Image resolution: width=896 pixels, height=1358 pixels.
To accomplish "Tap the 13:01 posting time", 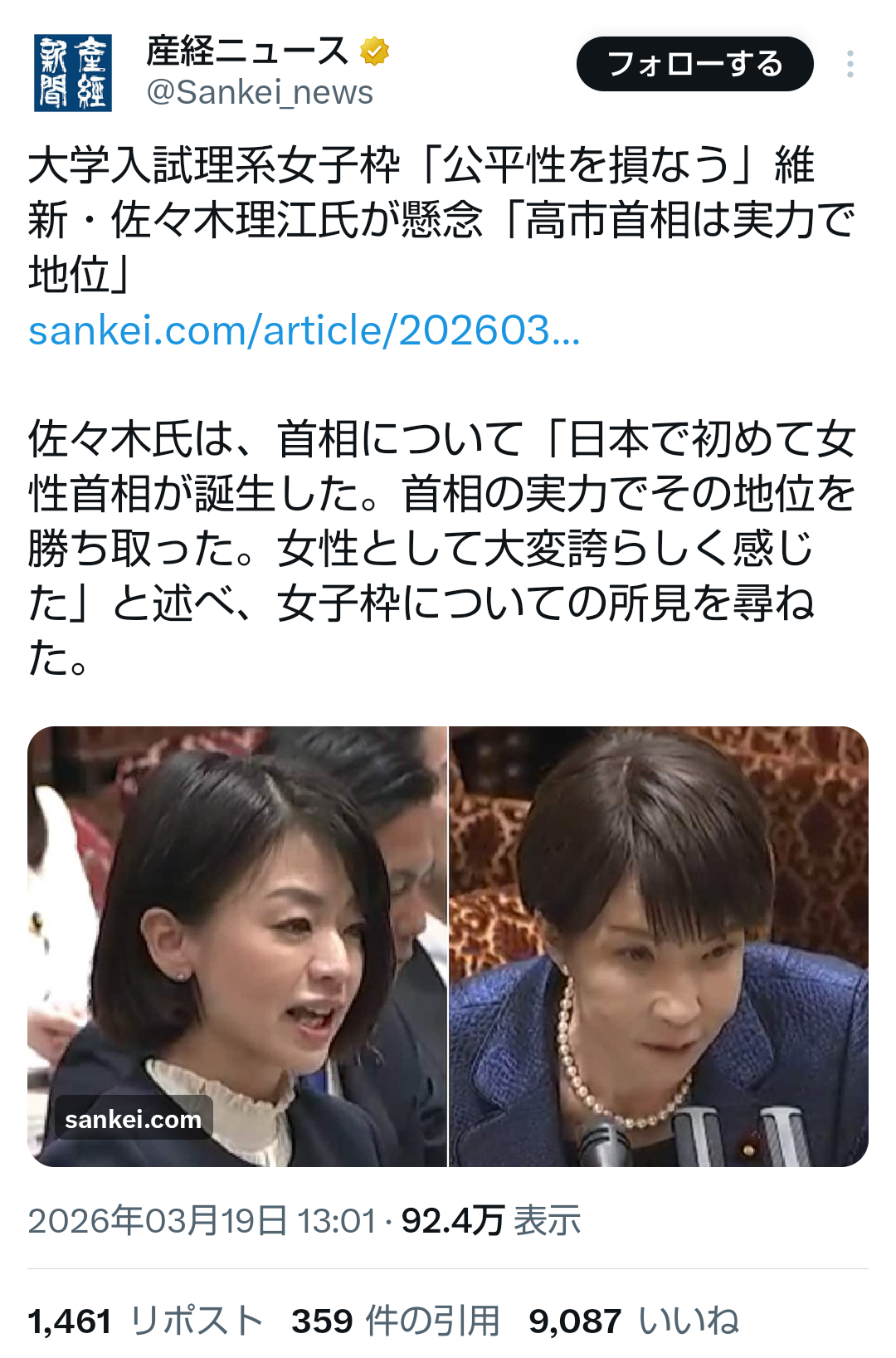I will click(337, 1221).
